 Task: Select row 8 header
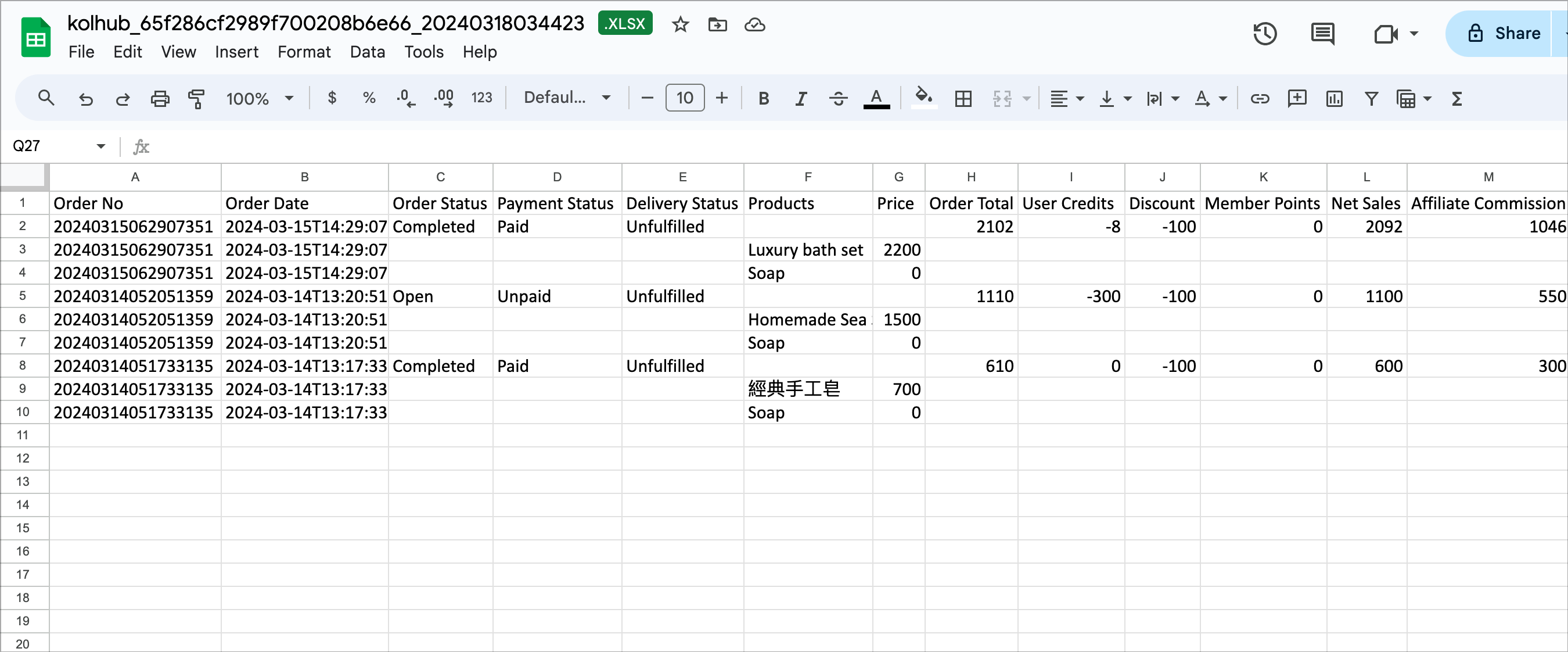coord(23,366)
